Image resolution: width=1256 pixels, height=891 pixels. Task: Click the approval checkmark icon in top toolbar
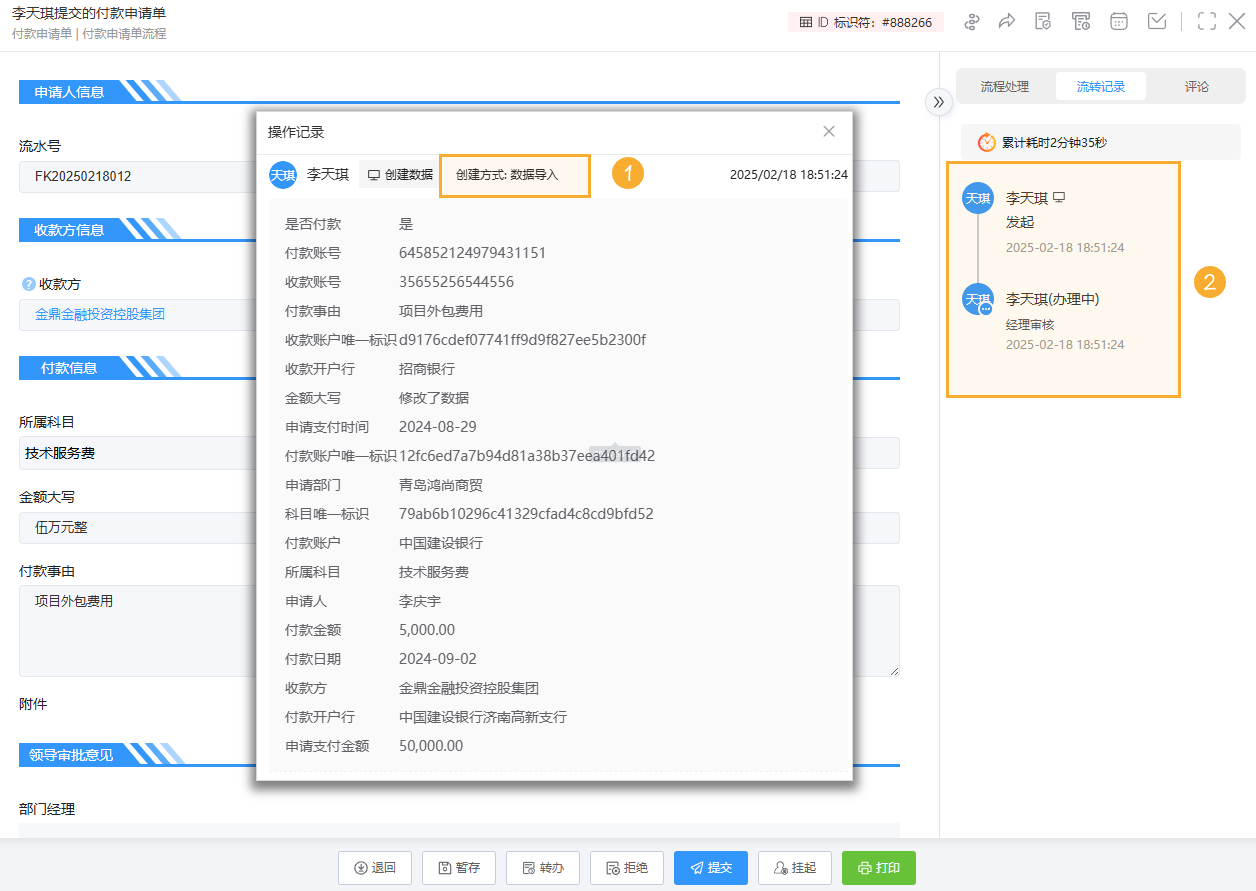pyautogui.click(x=1156, y=21)
